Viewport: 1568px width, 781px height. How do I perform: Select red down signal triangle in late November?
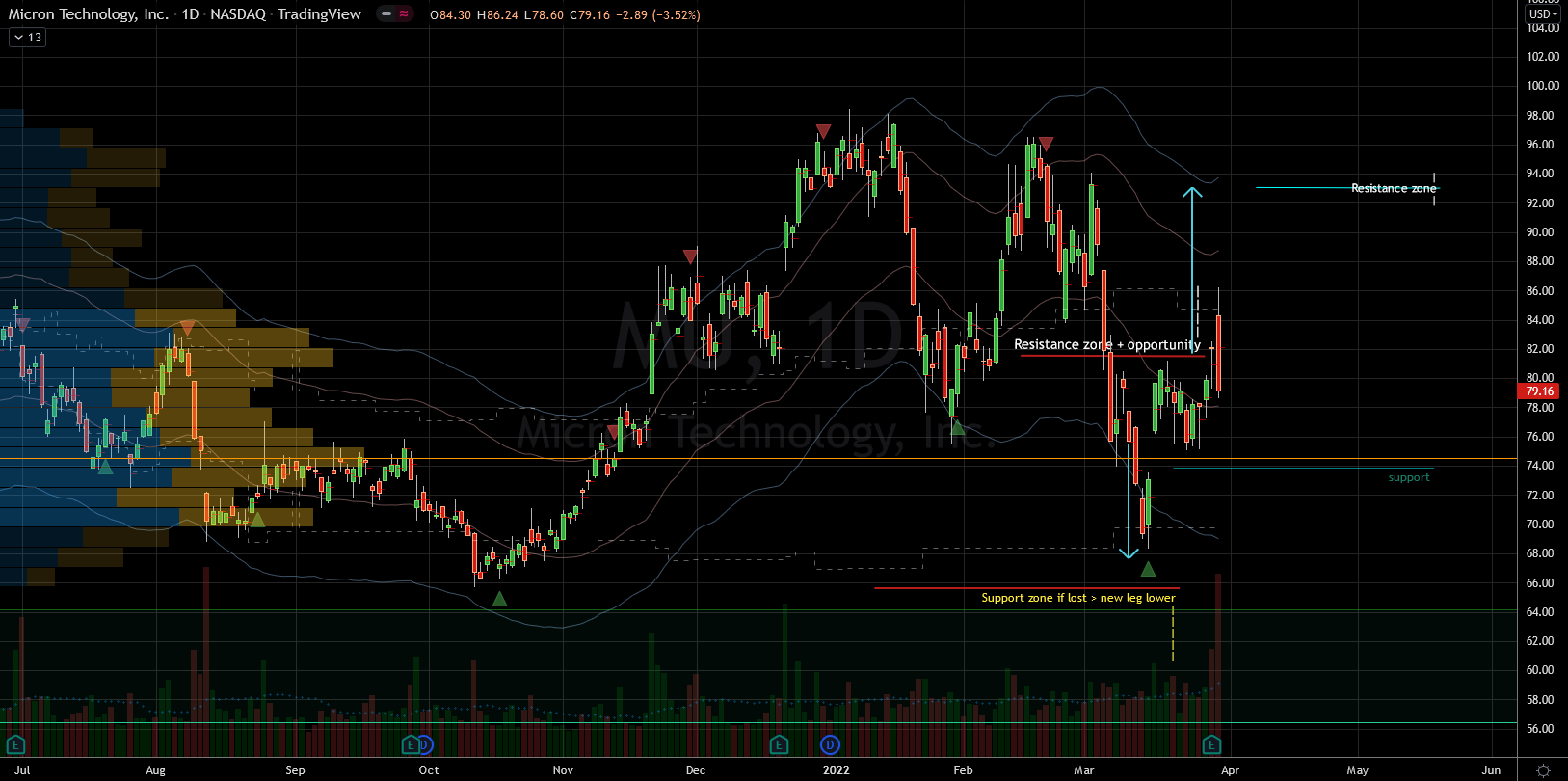click(690, 256)
